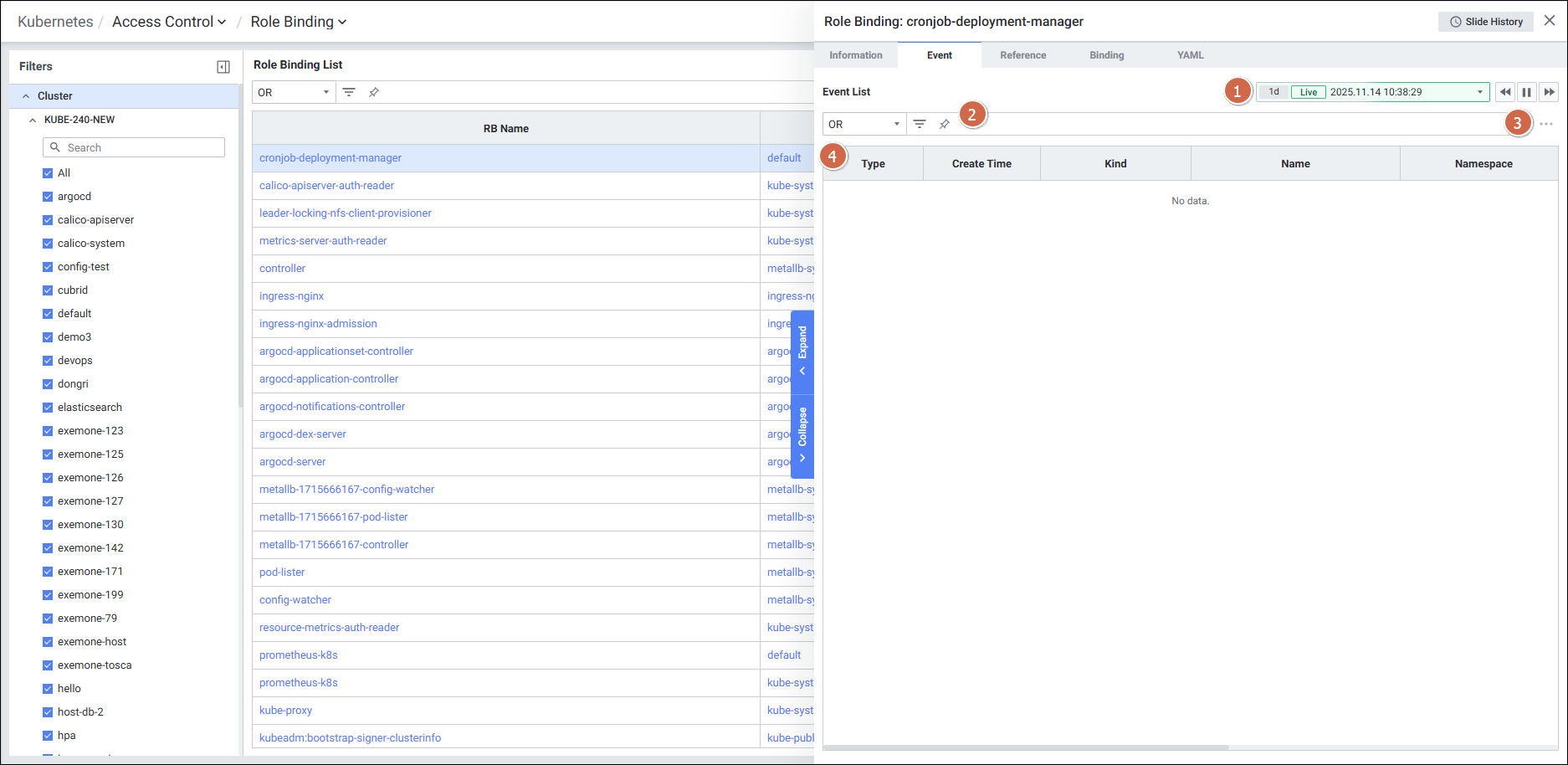This screenshot has height=765, width=1568.
Task: Open the OR operator dropdown in Event List
Action: coord(863,124)
